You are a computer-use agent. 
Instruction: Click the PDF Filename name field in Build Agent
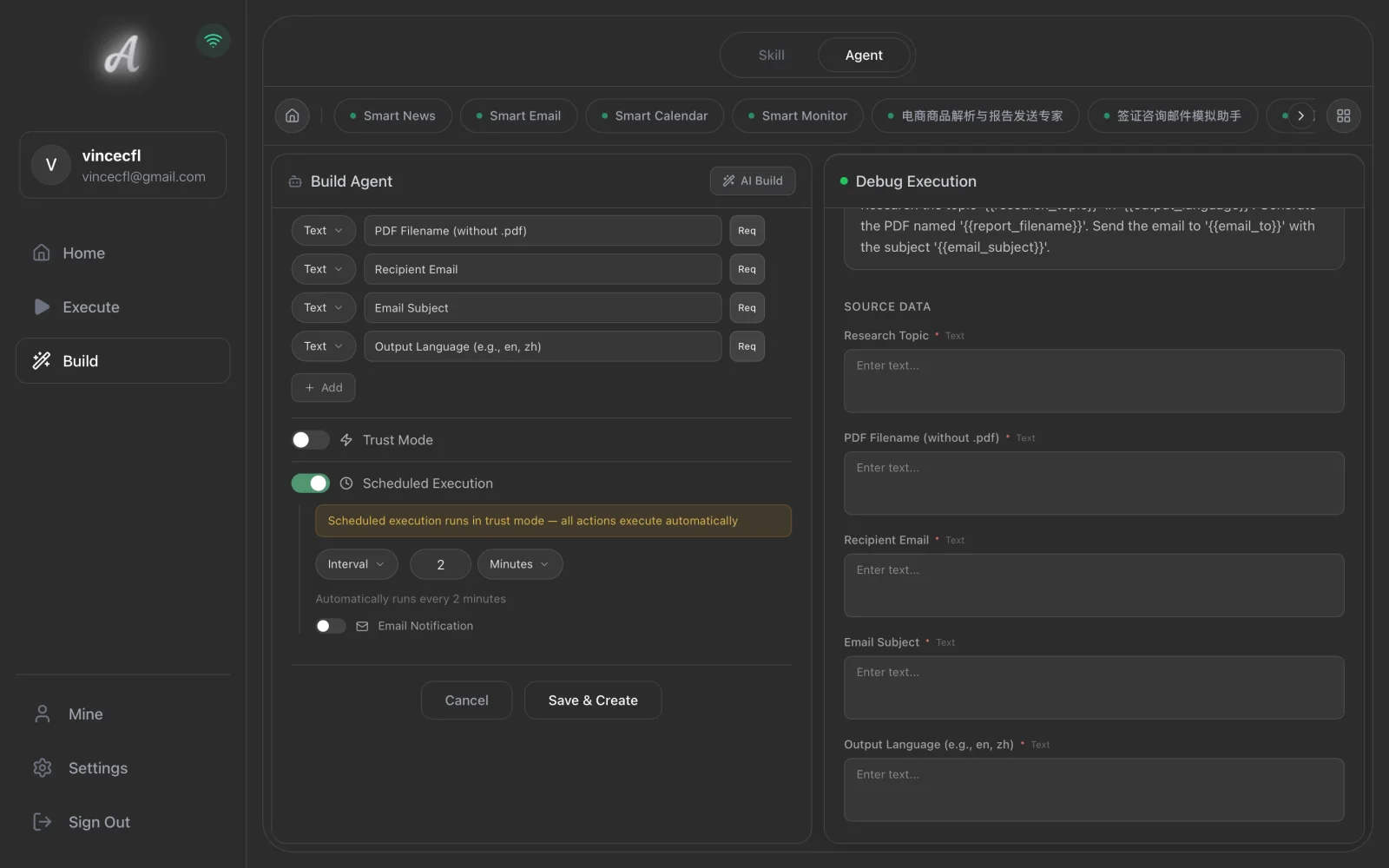pos(543,231)
